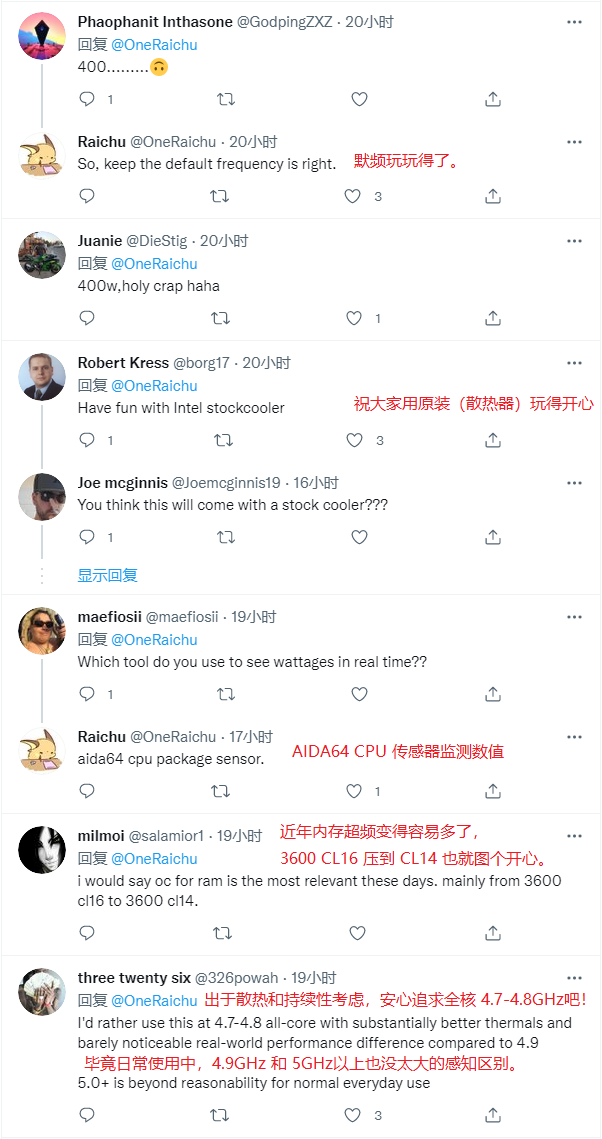The height and width of the screenshot is (1139, 602).
Task: Retweet Juanie's "400w, holy crap" tweet
Action: (221, 317)
